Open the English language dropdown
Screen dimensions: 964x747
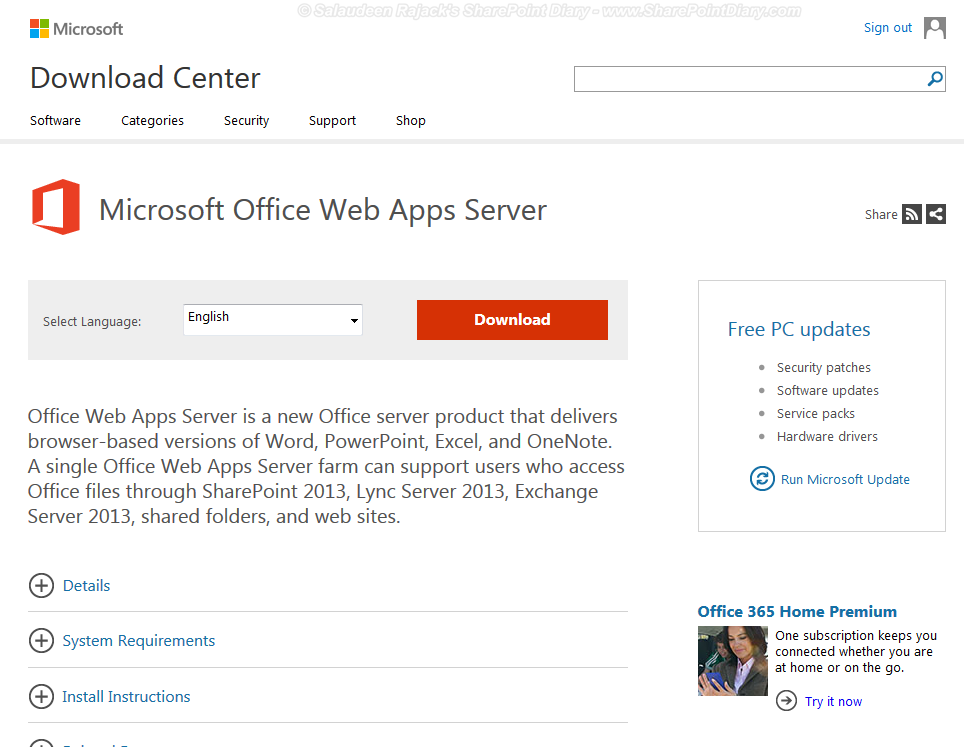273,320
